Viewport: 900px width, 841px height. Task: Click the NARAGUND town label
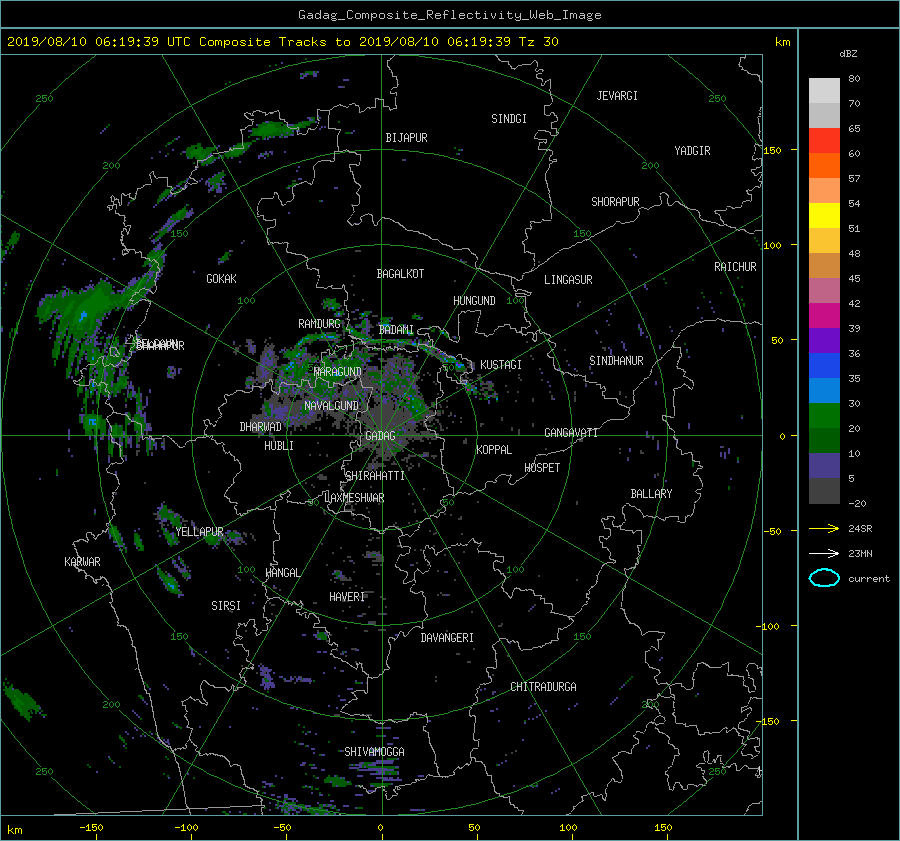pyautogui.click(x=338, y=372)
